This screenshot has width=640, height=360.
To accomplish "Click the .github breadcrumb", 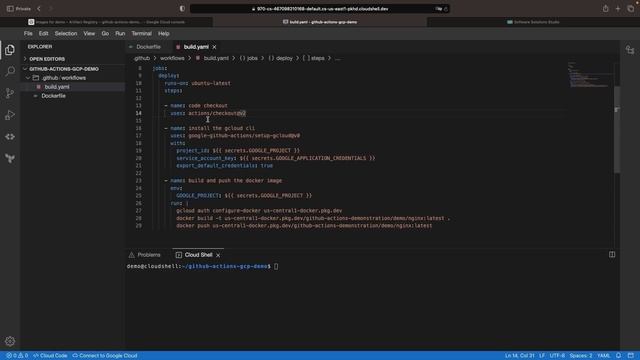I will pos(142,58).
